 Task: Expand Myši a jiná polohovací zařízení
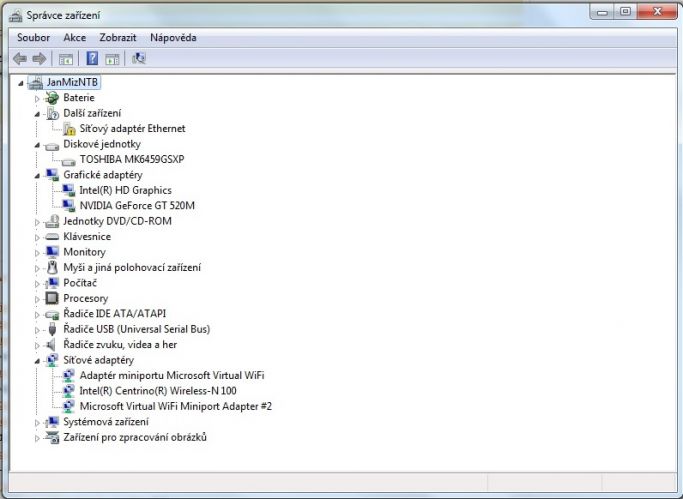(37, 269)
